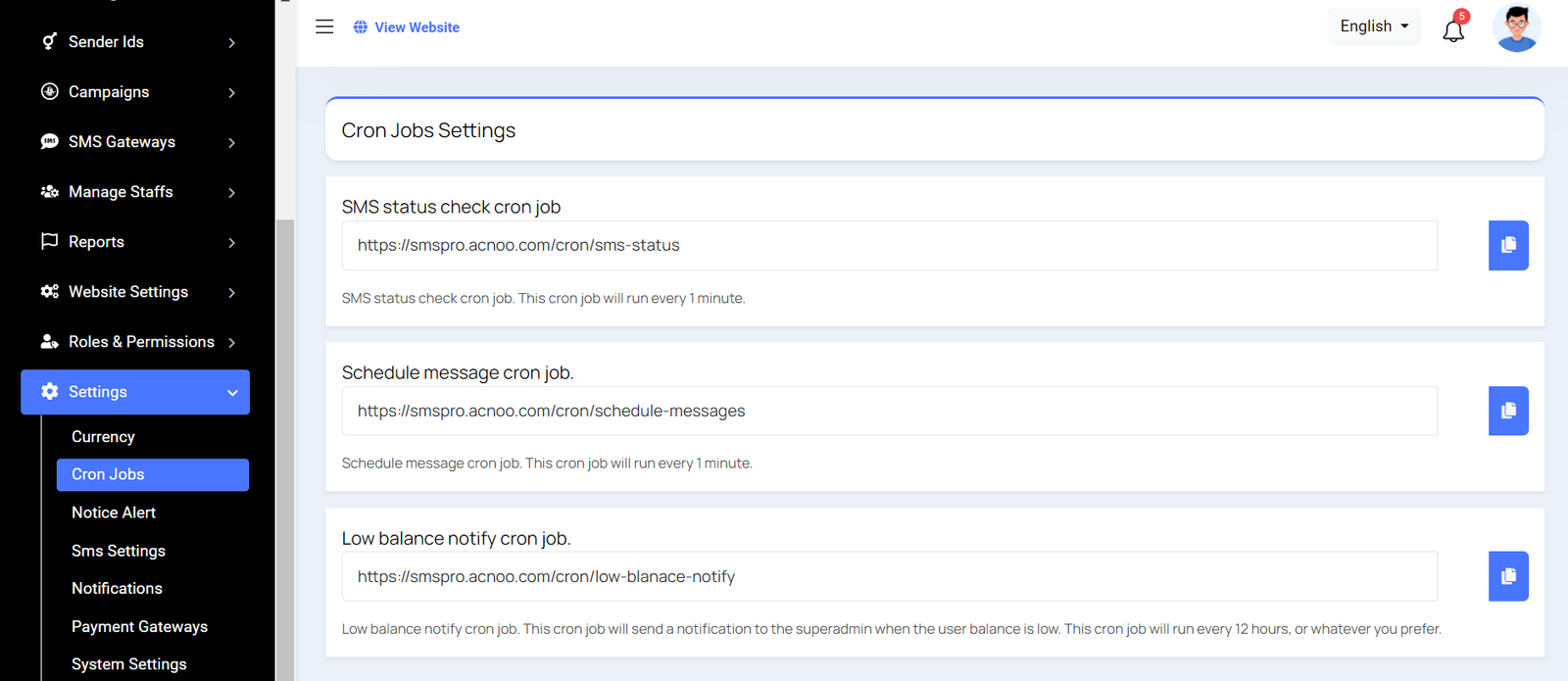Click the Schedule message 'every 1 minute' description
1568x681 pixels.
click(547, 462)
